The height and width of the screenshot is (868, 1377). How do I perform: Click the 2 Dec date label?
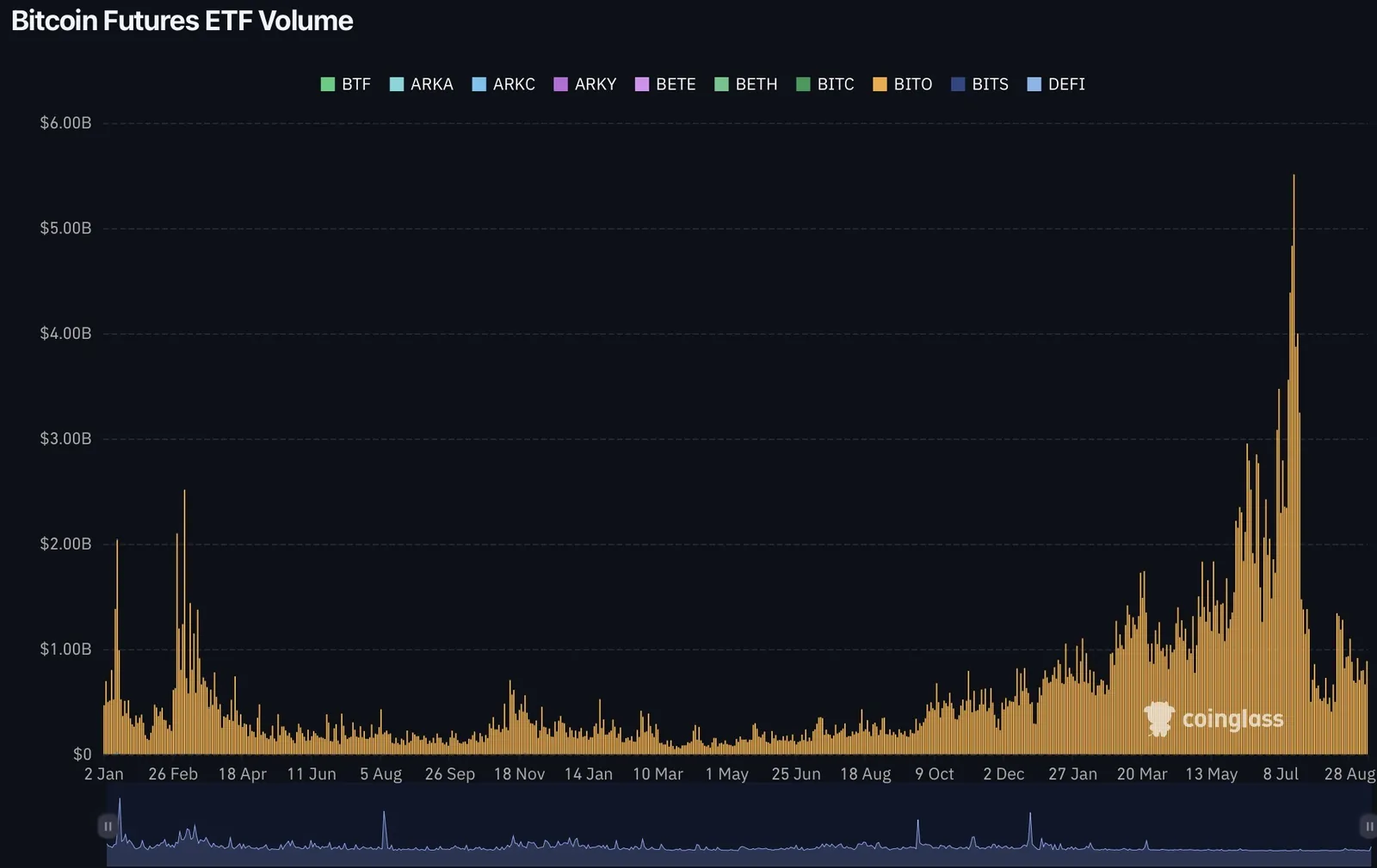[x=1004, y=774]
